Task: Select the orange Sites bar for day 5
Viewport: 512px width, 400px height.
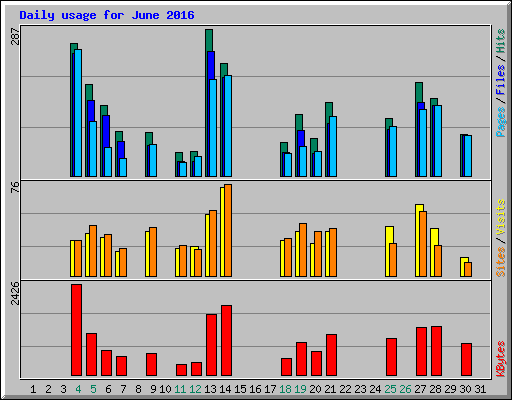Action: [x=93, y=251]
